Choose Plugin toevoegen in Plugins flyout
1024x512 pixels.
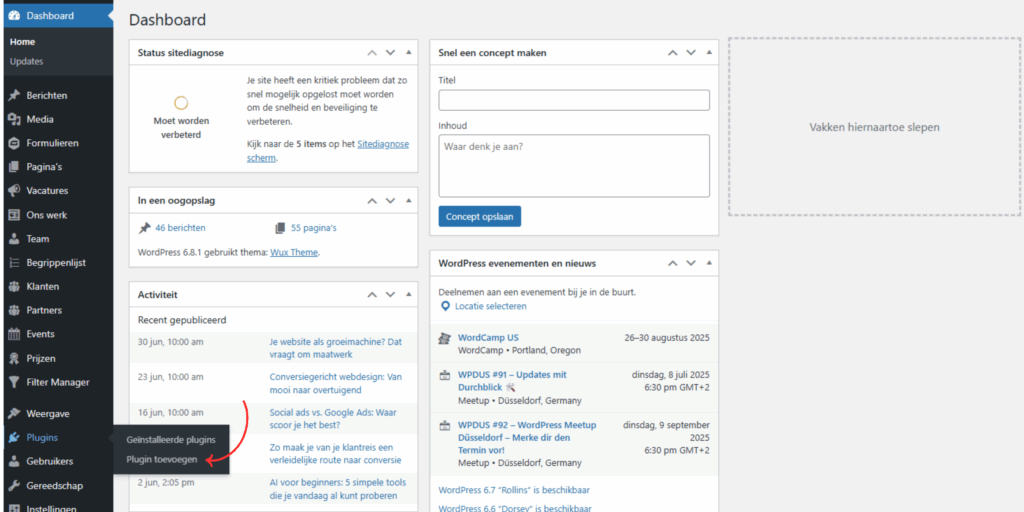click(161, 460)
